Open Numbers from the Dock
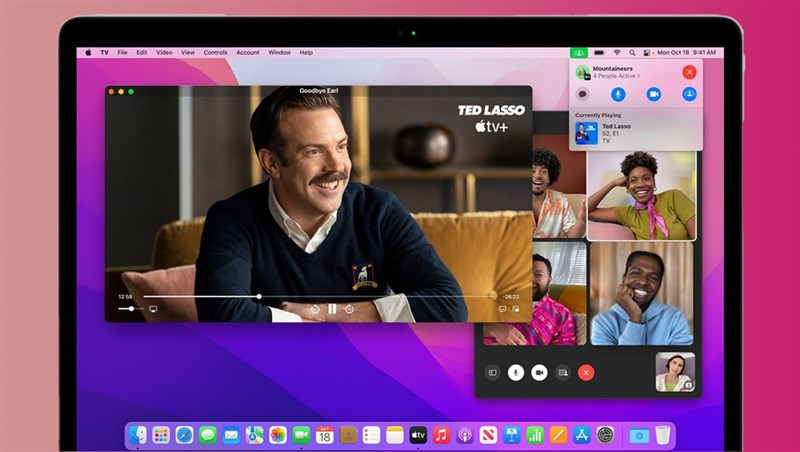 pyautogui.click(x=535, y=435)
